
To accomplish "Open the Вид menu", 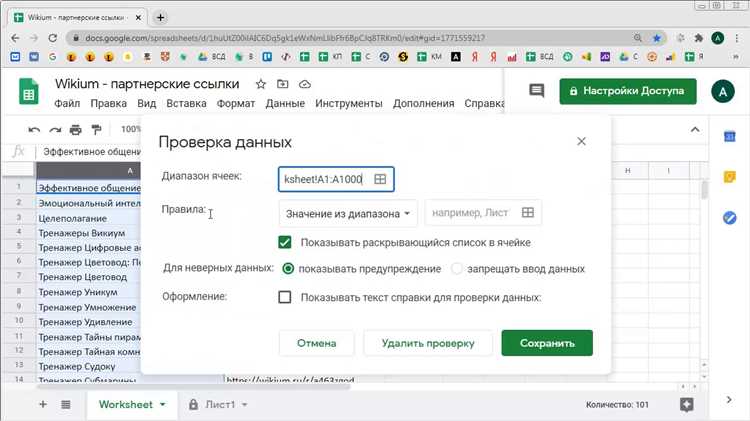I will 146,103.
